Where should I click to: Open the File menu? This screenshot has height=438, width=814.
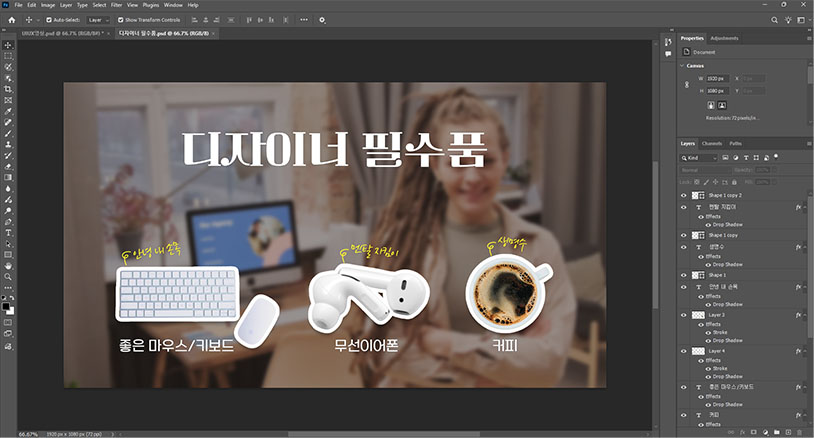18,5
